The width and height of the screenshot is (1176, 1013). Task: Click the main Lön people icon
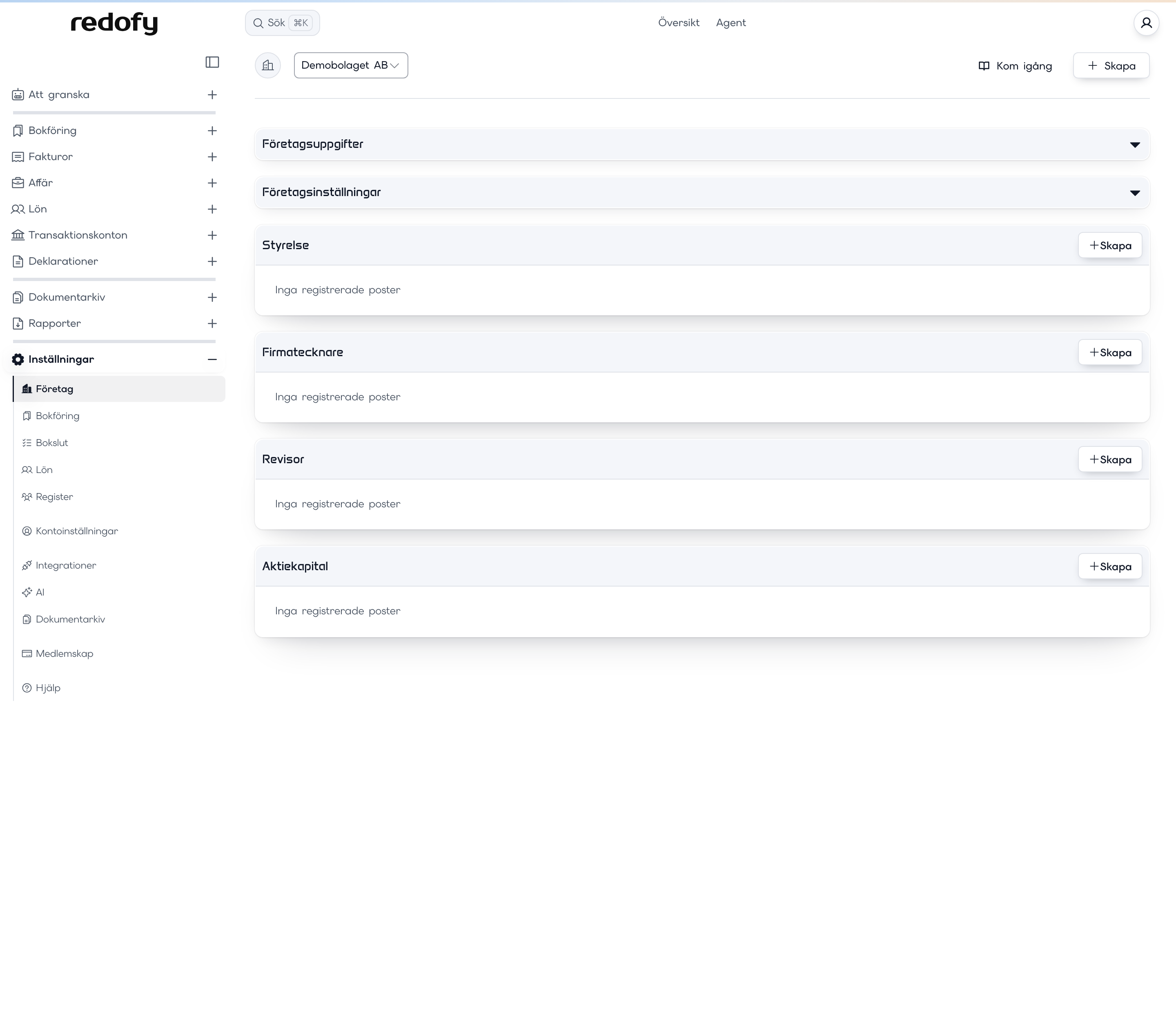click(x=18, y=209)
